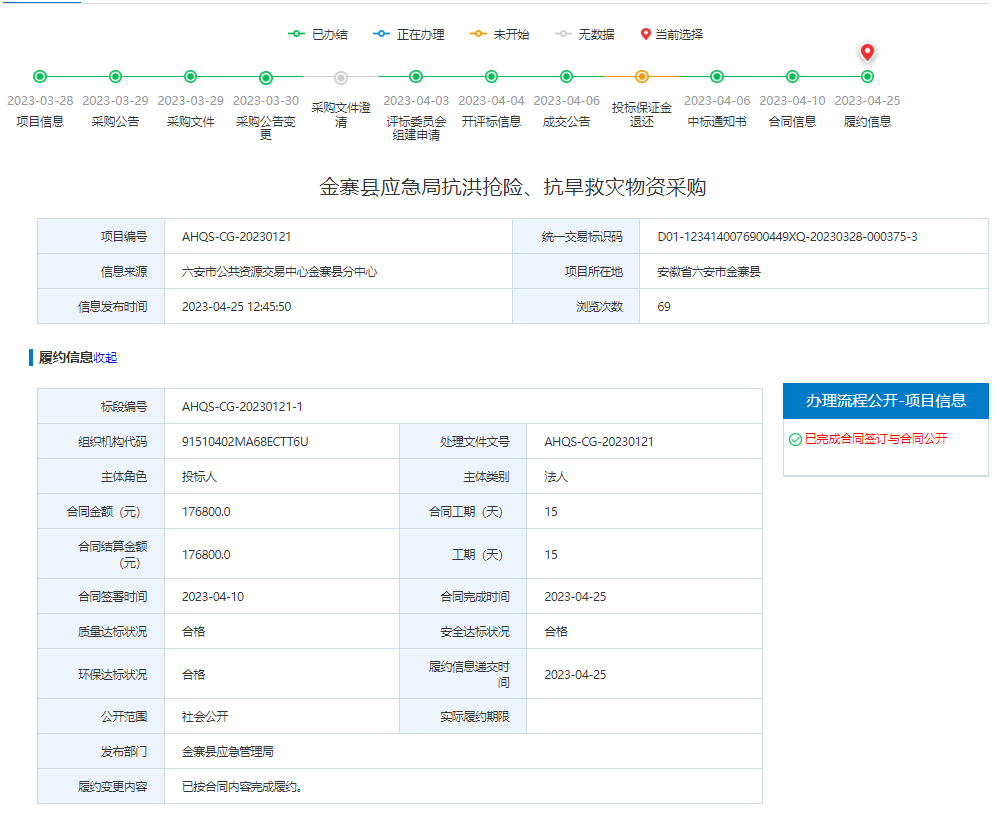1000x836 pixels.
Task: Click the 合同信息 label under timeline
Action: coord(792,122)
